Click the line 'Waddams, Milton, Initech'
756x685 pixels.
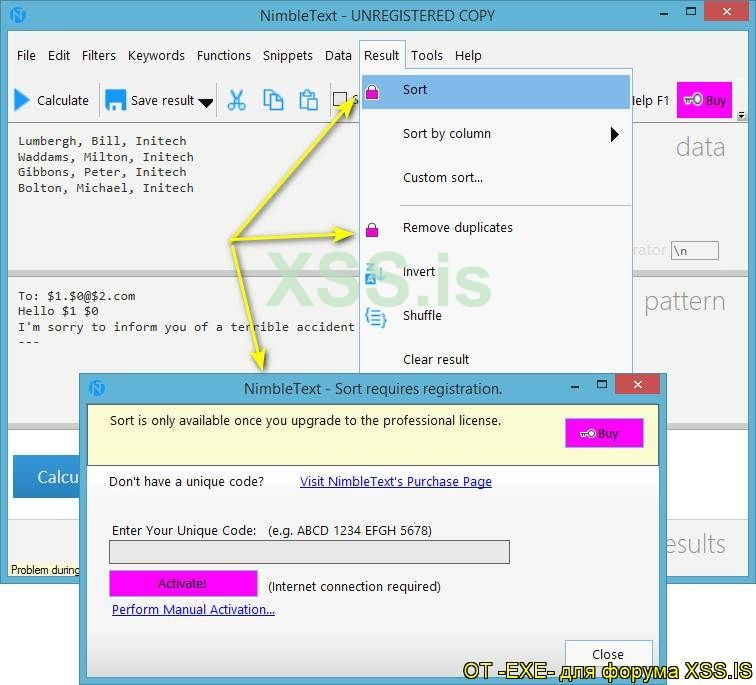[106, 157]
